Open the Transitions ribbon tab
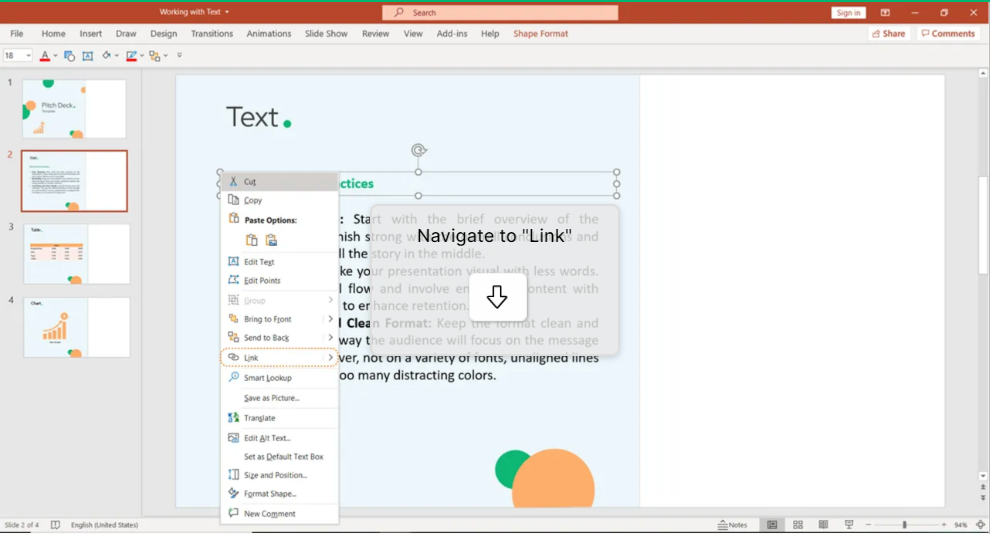Screen dimensions: 990x534 click(x=212, y=33)
